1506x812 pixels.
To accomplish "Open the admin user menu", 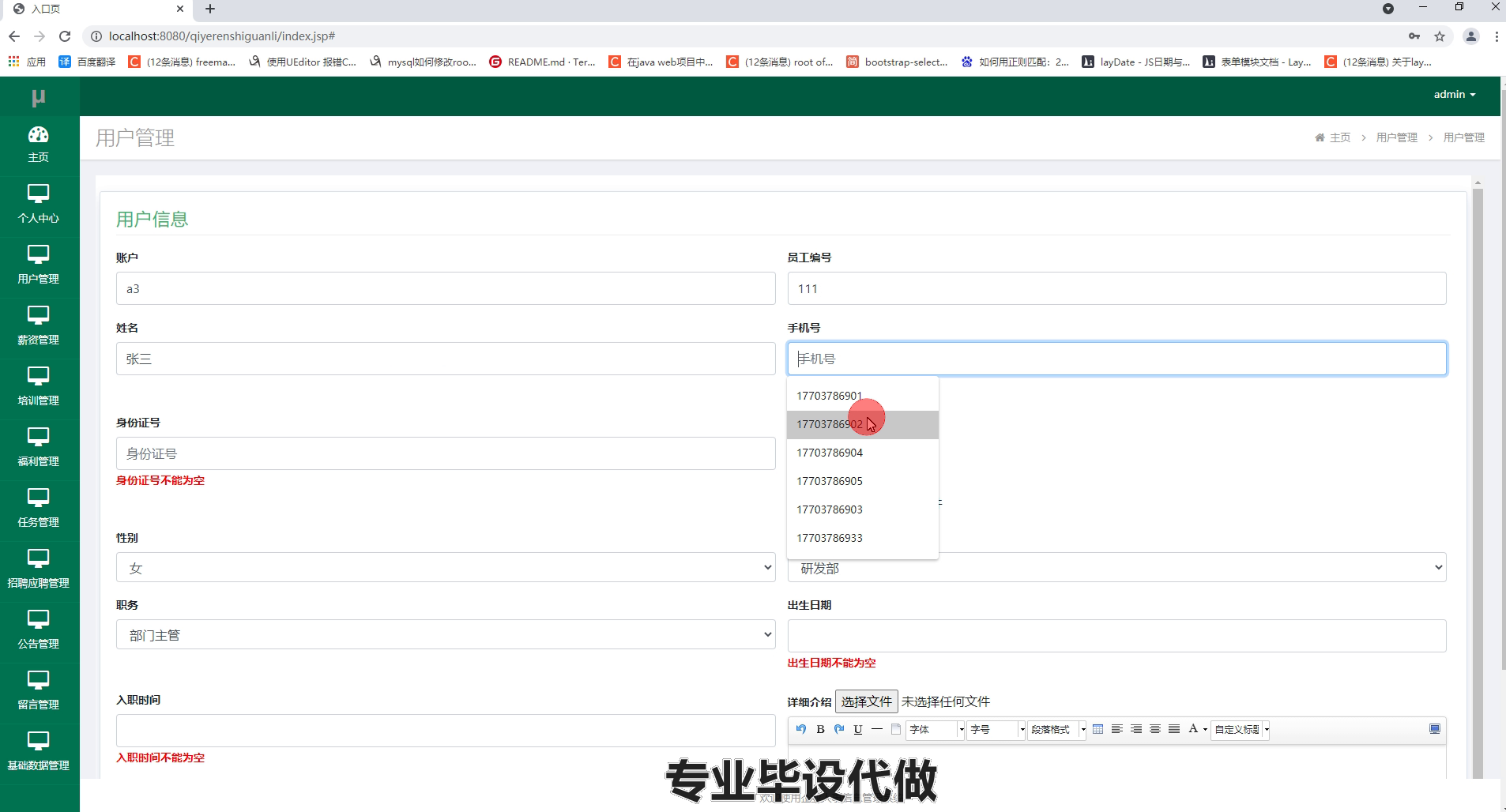I will click(x=1454, y=94).
